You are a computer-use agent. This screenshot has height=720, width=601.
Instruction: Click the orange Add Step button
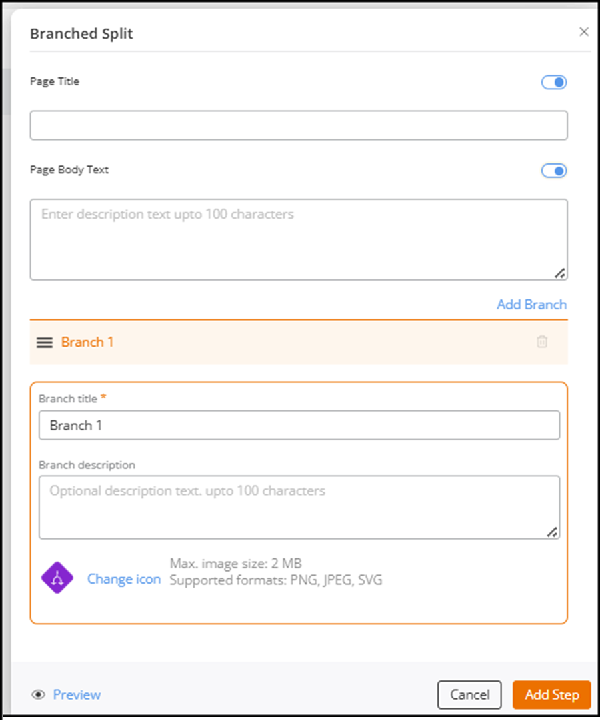tap(551, 695)
